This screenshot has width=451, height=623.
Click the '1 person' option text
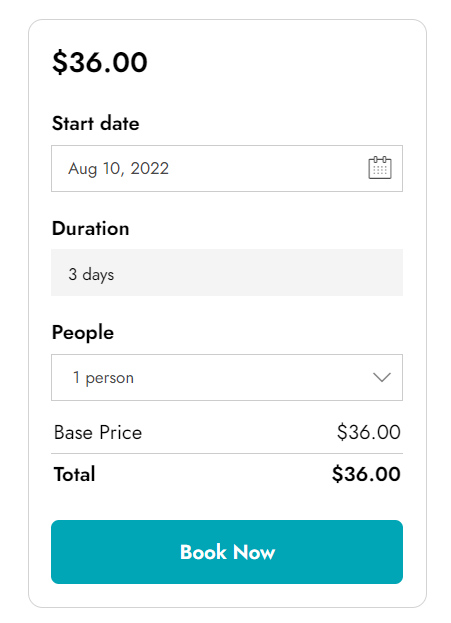click(103, 378)
